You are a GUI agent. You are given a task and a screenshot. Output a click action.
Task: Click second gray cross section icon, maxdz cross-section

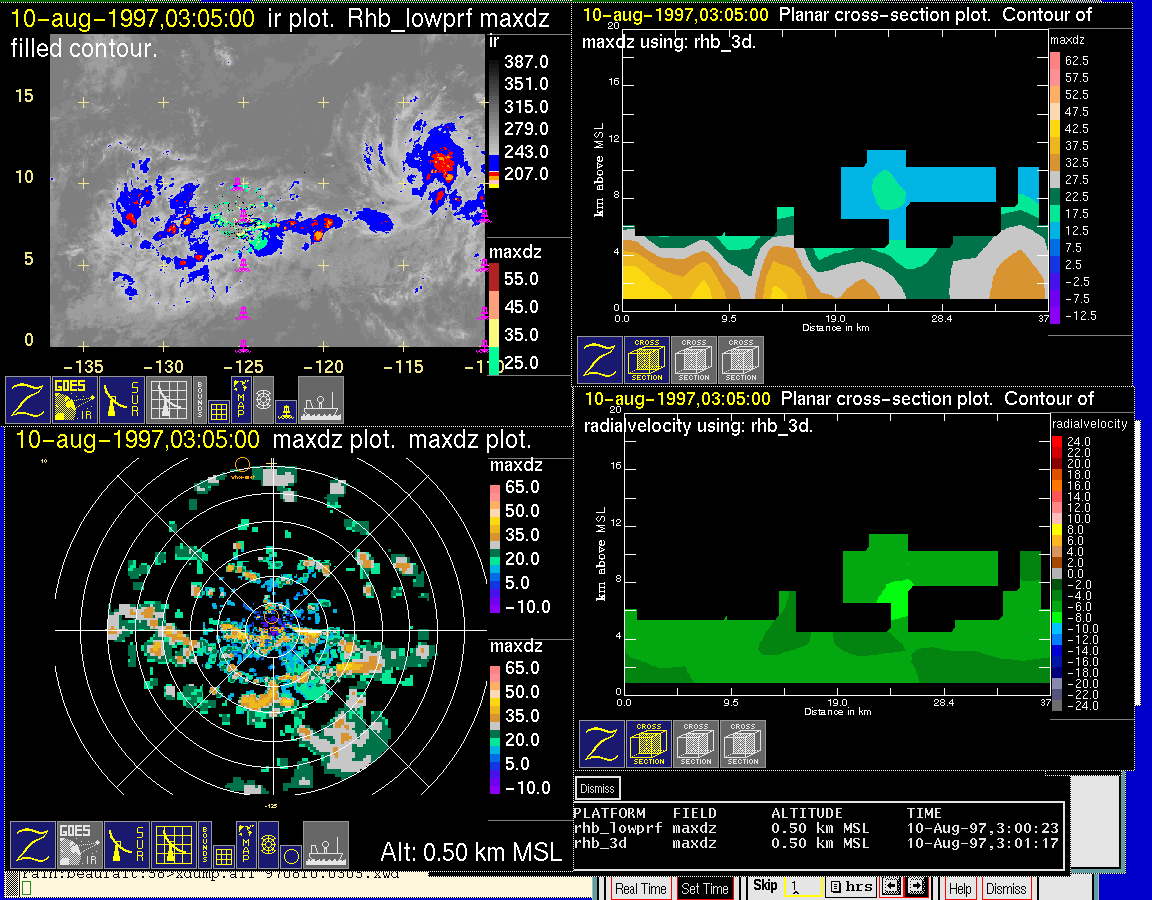(x=694, y=360)
